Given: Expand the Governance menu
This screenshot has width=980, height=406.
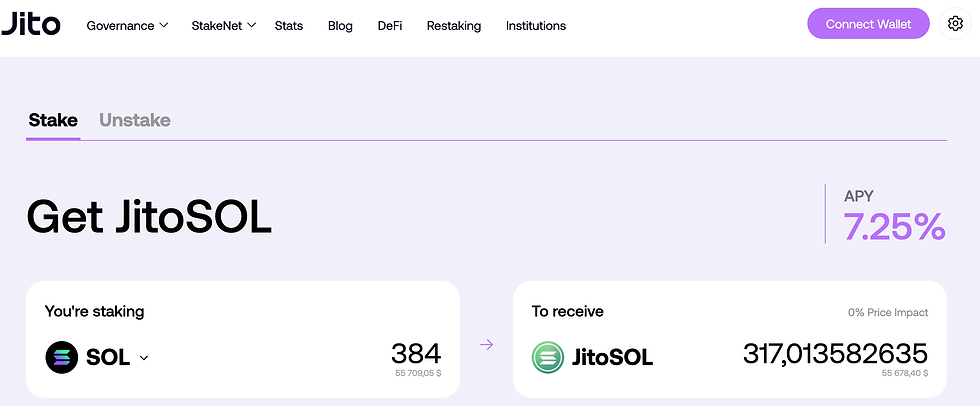Looking at the screenshot, I should point(128,26).
